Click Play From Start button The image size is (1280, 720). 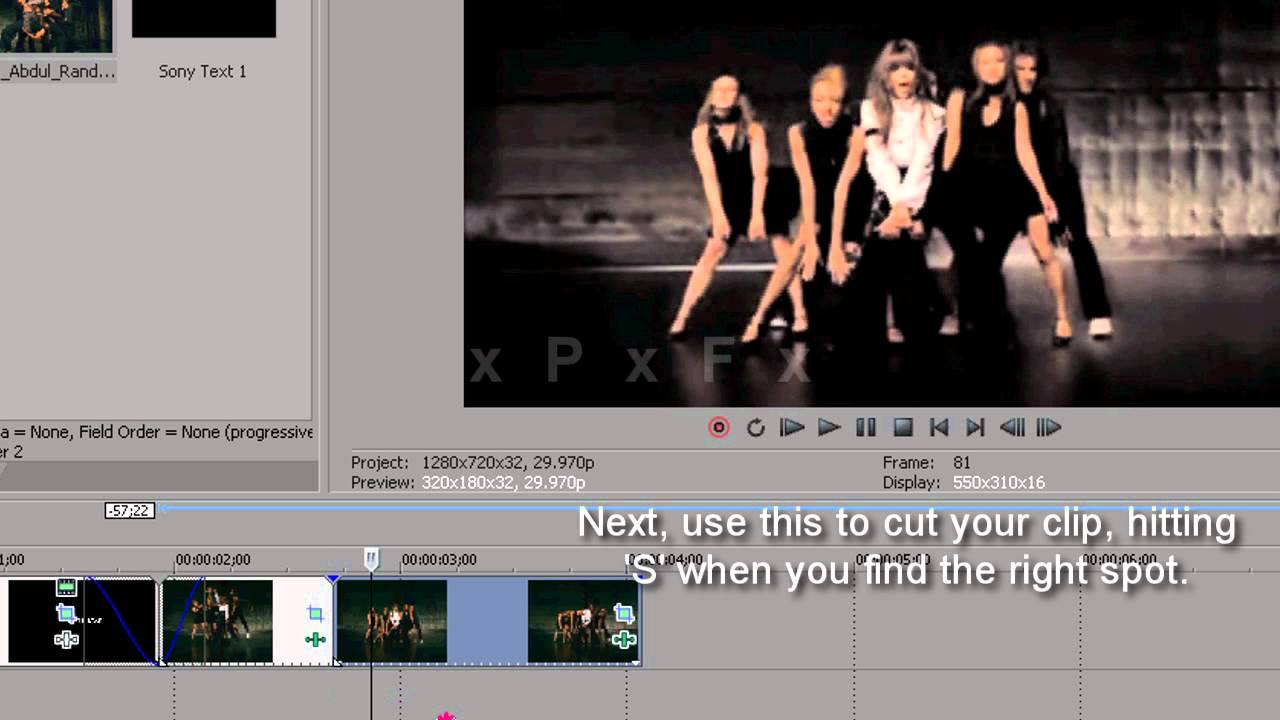pyautogui.click(x=792, y=428)
